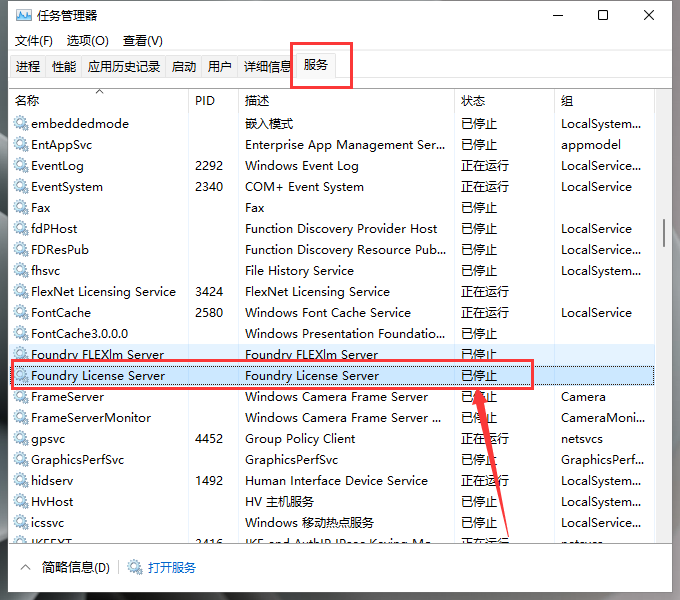
Task: Click gear icon beside FlexNet Licensing Service
Action: click(x=21, y=291)
